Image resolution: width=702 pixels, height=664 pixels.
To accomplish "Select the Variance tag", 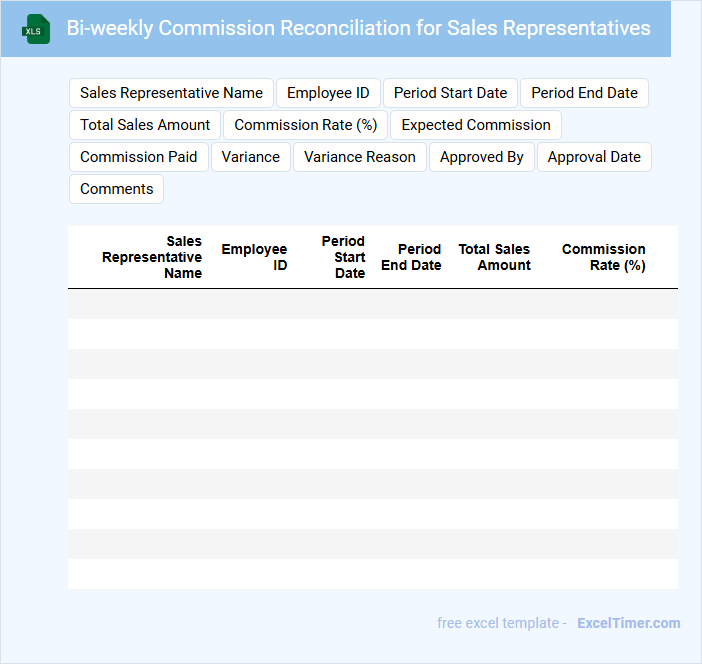I will coord(251,157).
